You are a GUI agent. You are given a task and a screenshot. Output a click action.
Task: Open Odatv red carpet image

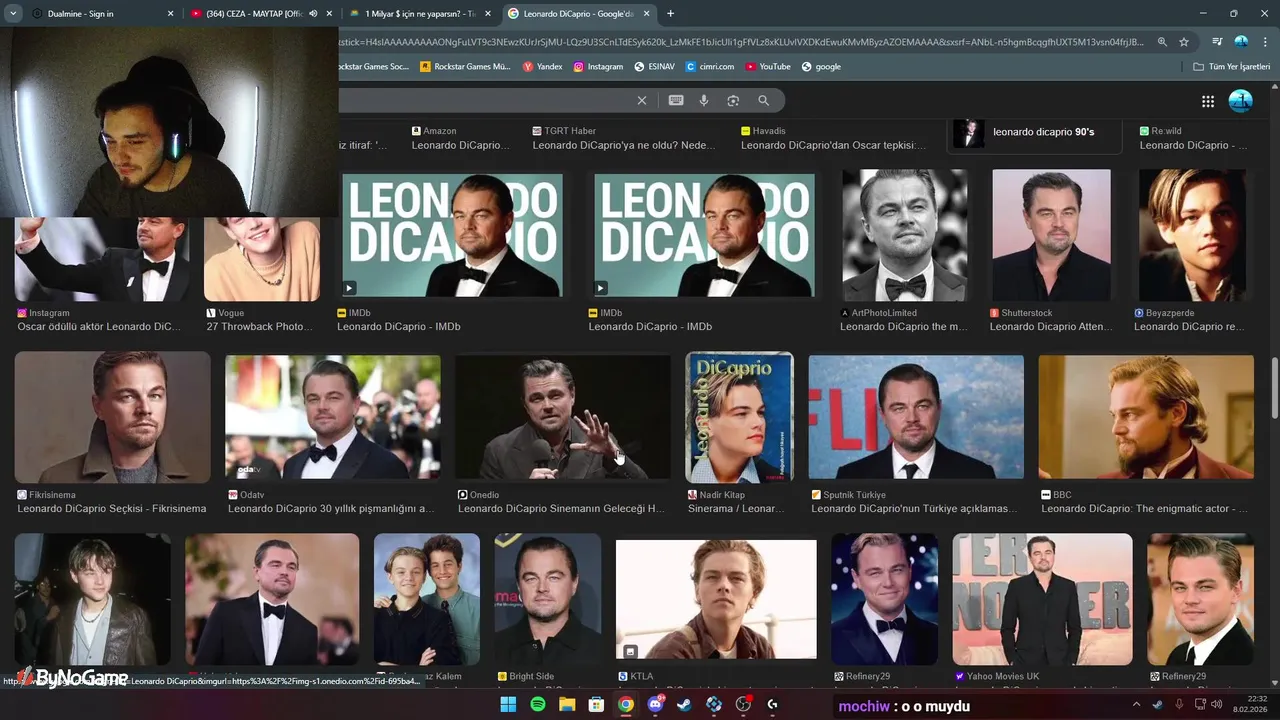(333, 417)
